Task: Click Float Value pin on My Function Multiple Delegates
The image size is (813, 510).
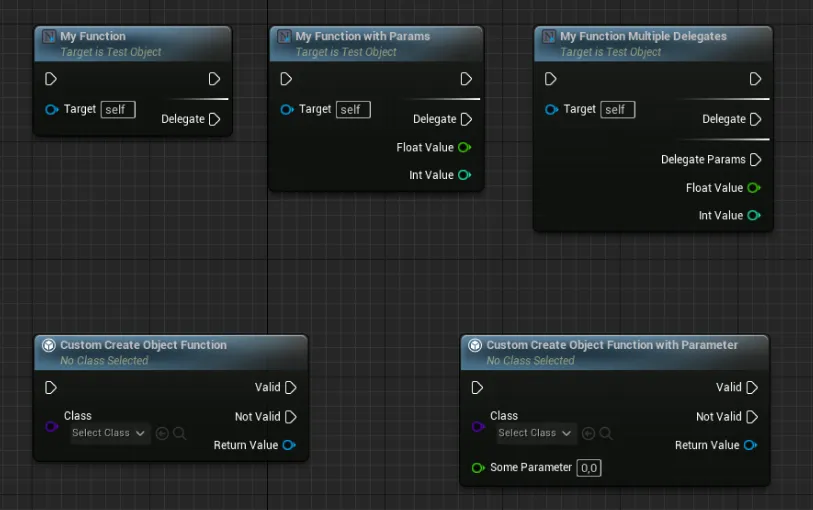Action: 754,188
